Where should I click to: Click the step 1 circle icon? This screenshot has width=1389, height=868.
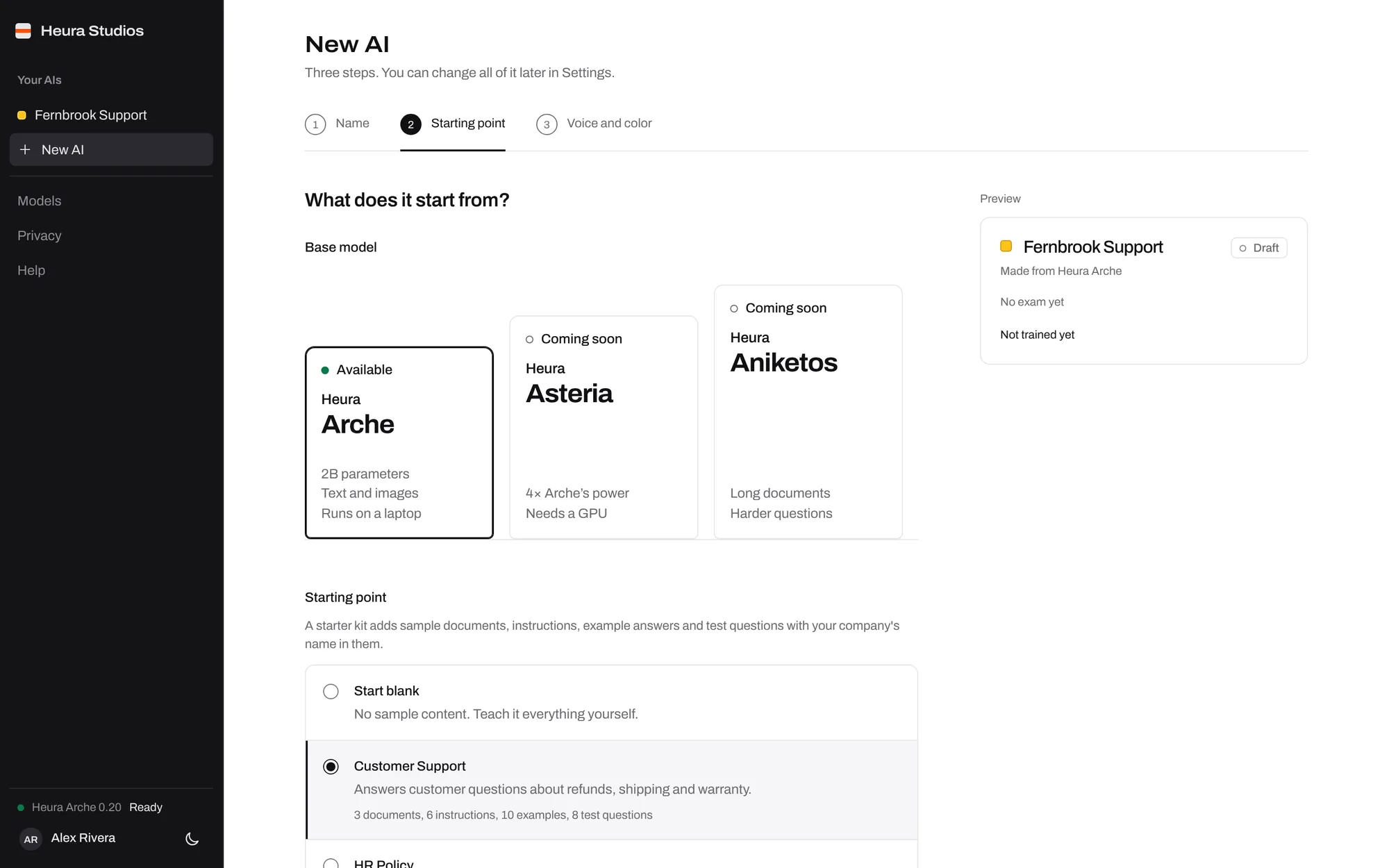[315, 124]
